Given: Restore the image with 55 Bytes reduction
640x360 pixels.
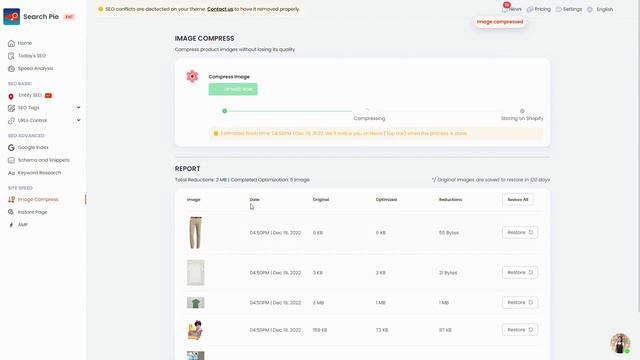Looking at the screenshot, I should (520, 232).
